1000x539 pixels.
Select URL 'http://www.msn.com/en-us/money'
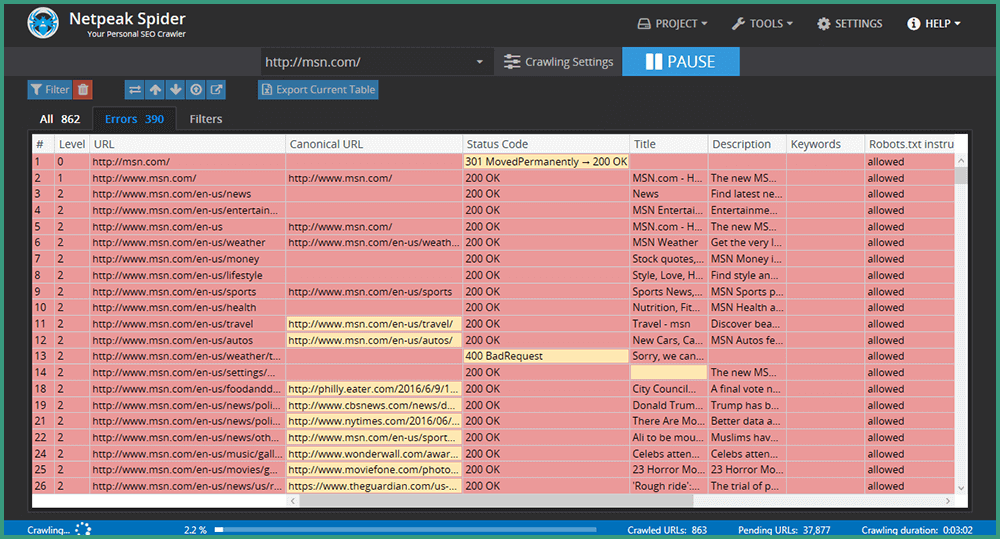188,259
